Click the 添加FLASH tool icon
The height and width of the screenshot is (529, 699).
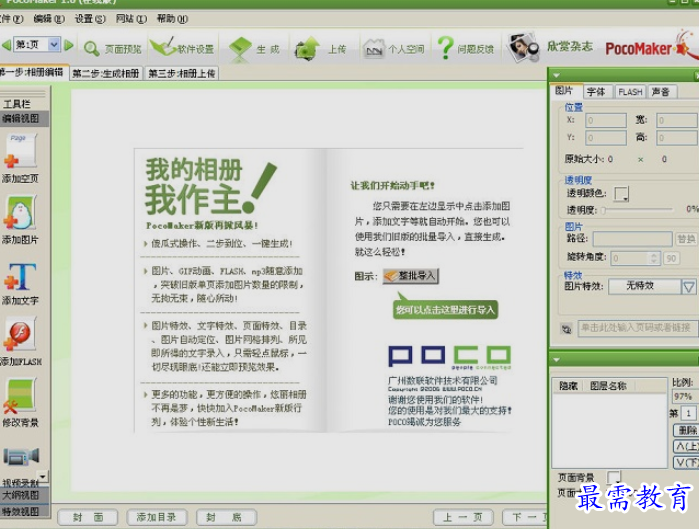(x=20, y=333)
